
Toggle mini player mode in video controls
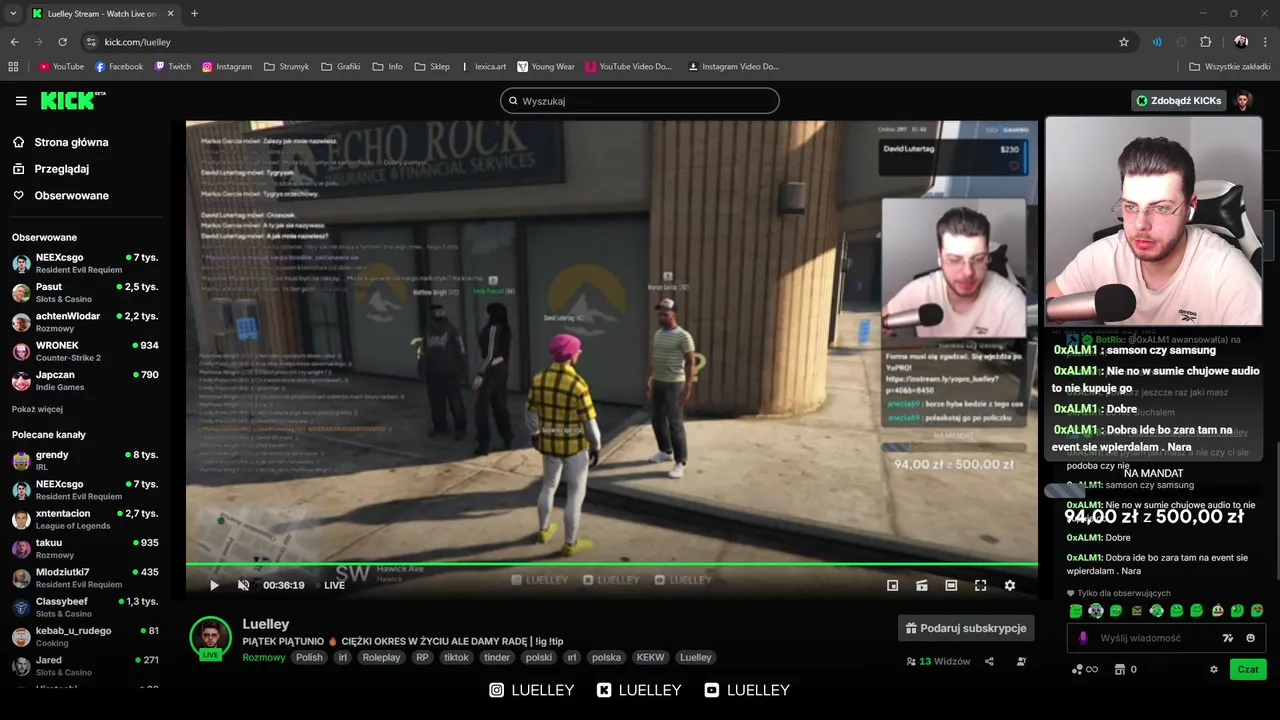pyautogui.click(x=893, y=585)
